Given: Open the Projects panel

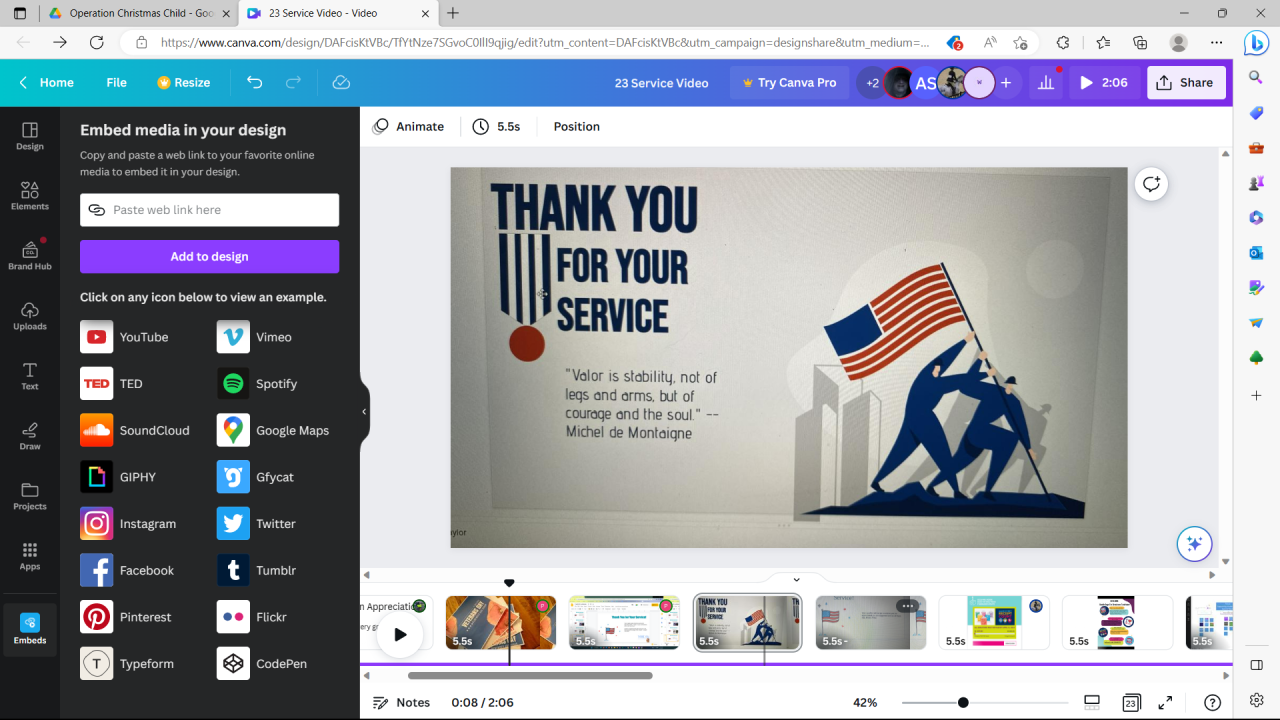Looking at the screenshot, I should click(30, 496).
